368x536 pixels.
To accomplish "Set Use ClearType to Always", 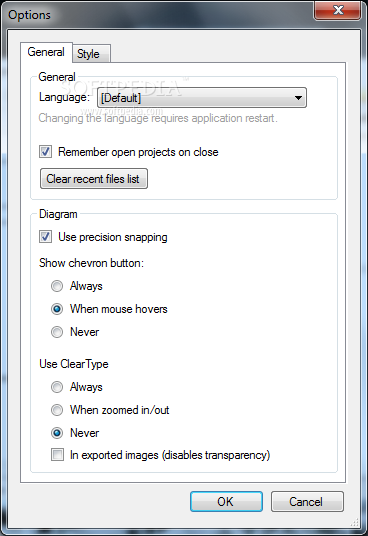I will tap(57, 387).
